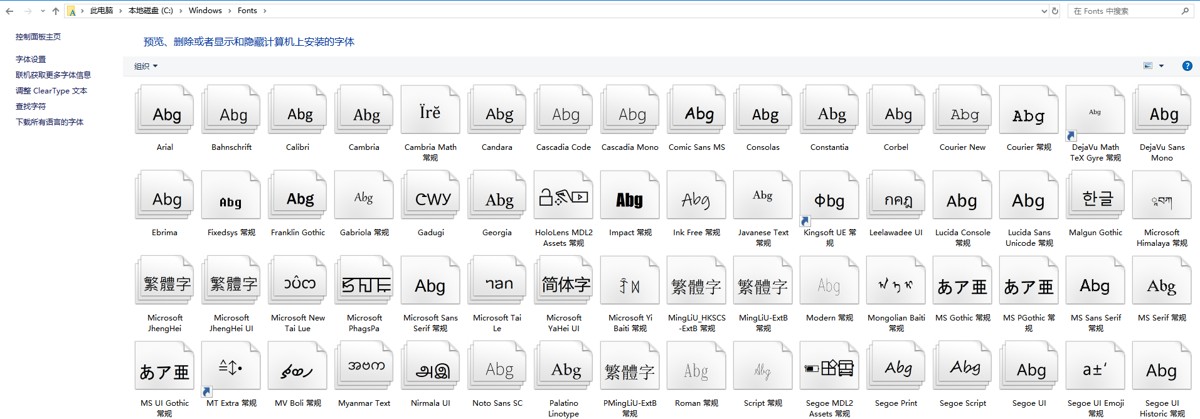Go up one folder level
The image size is (1200, 419).
[x=55, y=11]
